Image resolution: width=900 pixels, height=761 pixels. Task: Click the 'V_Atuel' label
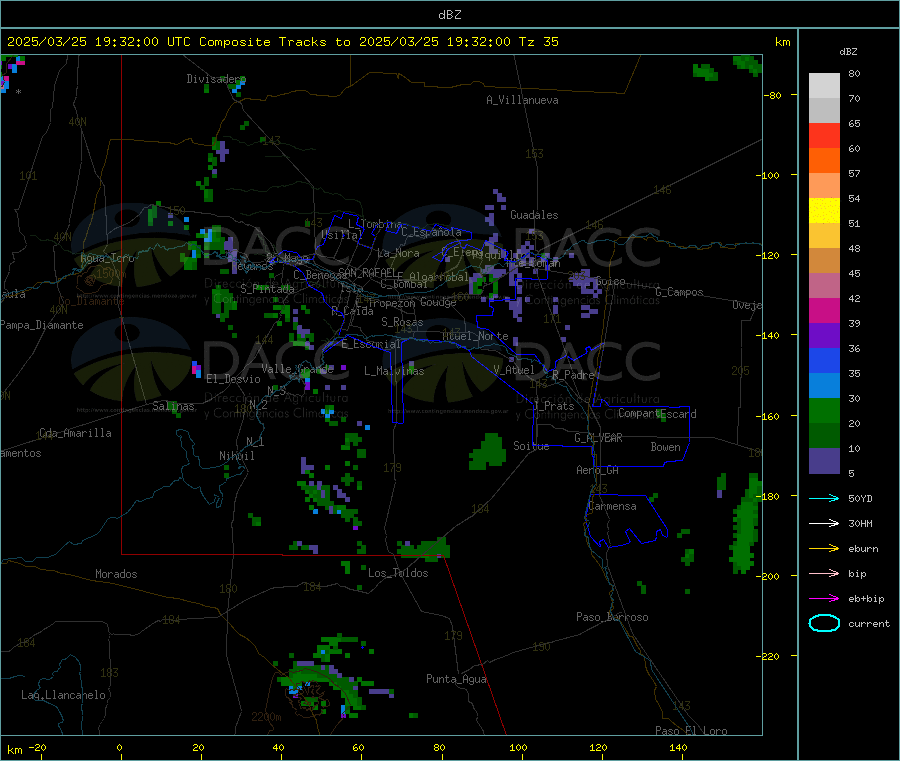click(514, 370)
